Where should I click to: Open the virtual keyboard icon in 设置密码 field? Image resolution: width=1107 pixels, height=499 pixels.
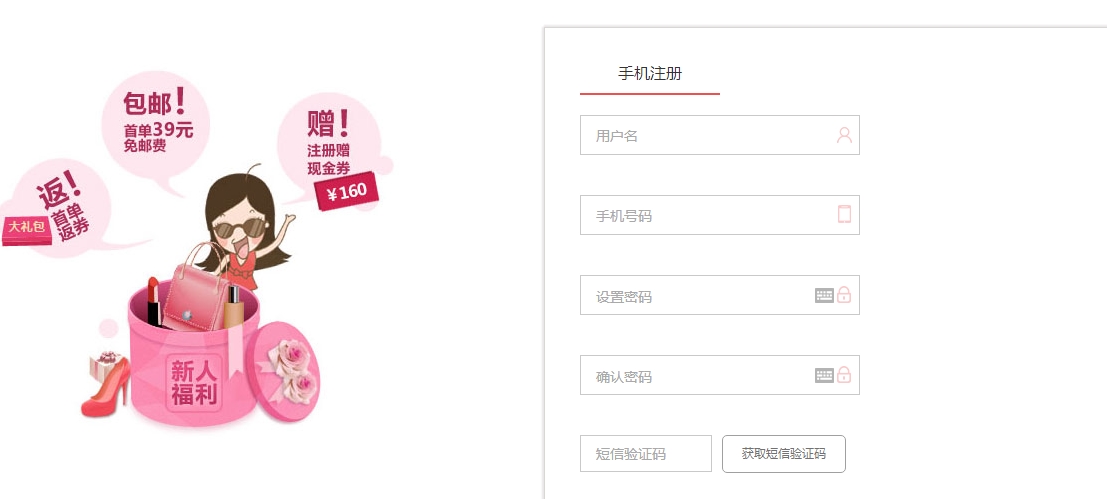pyautogui.click(x=824, y=295)
